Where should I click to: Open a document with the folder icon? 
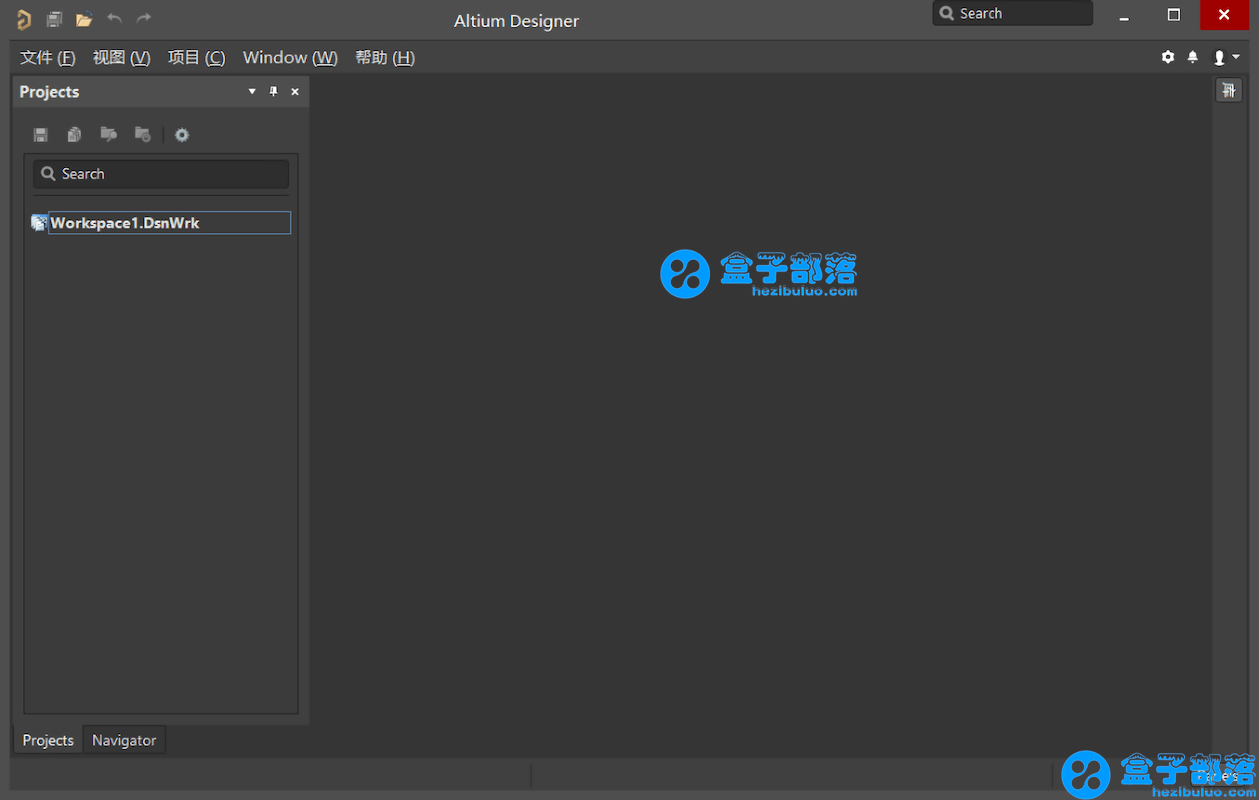coord(84,19)
